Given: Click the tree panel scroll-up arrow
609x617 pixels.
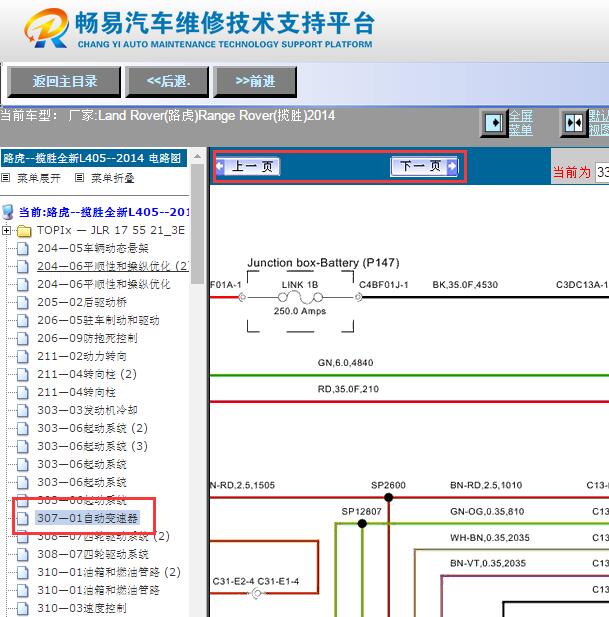Looking at the screenshot, I should point(197,157).
